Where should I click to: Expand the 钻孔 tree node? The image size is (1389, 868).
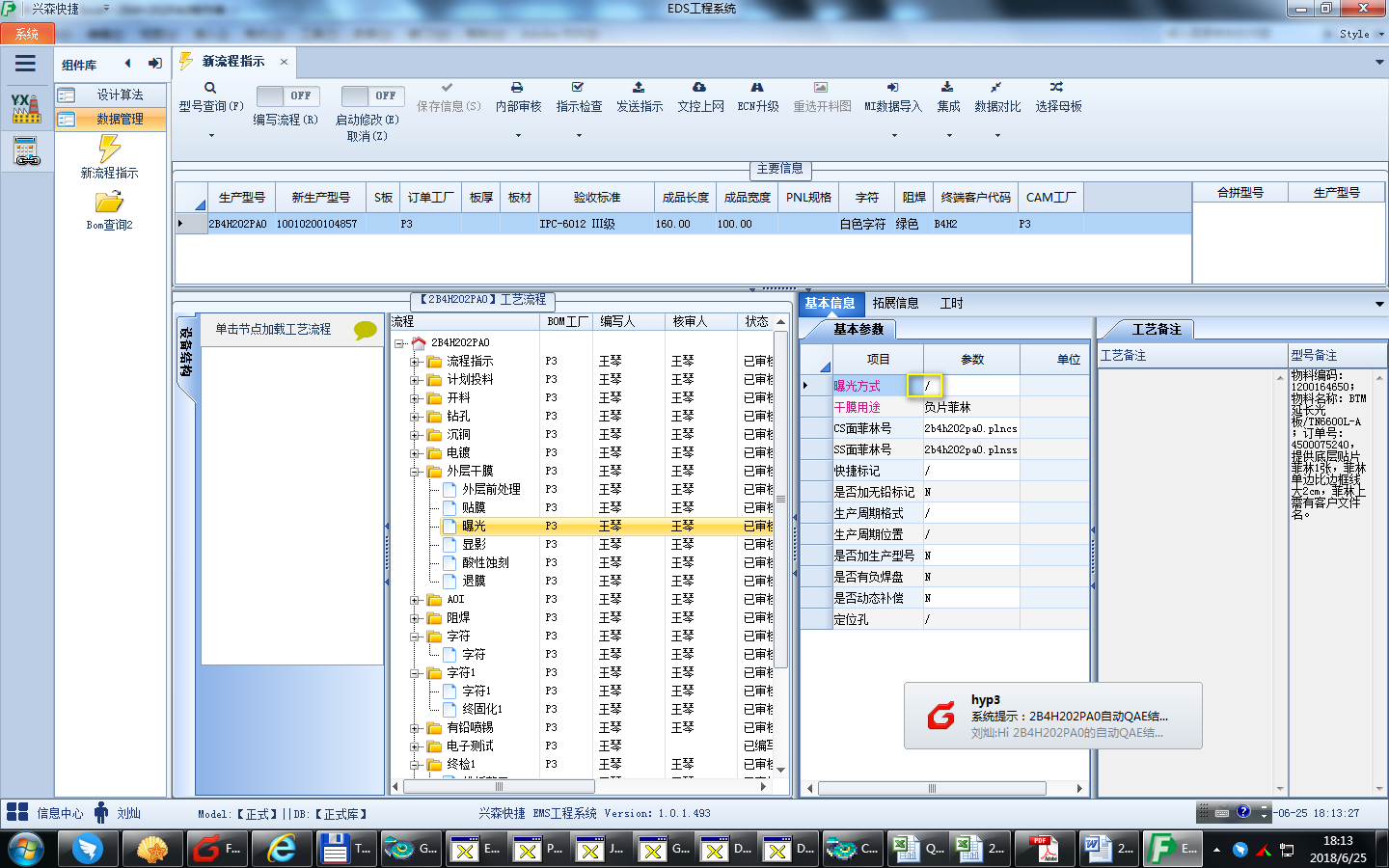(x=415, y=417)
